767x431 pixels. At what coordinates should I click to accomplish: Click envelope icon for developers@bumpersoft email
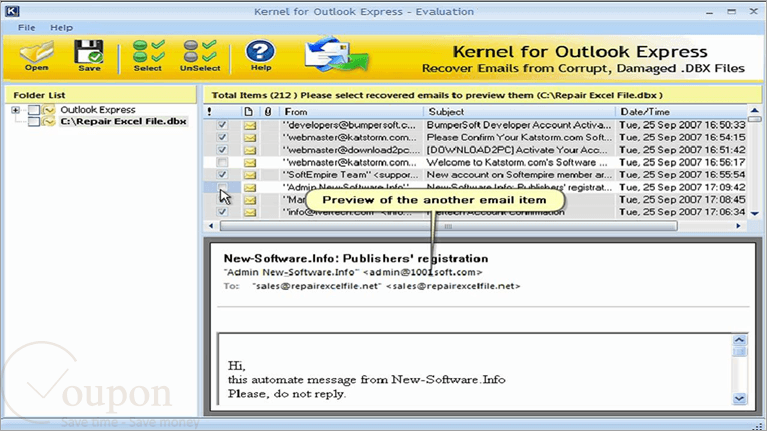point(250,125)
